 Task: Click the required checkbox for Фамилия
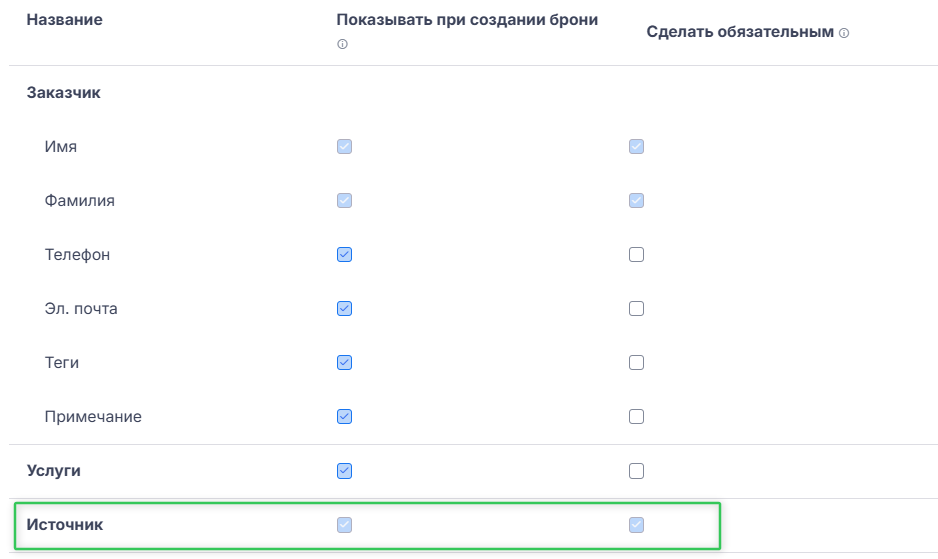(636, 201)
